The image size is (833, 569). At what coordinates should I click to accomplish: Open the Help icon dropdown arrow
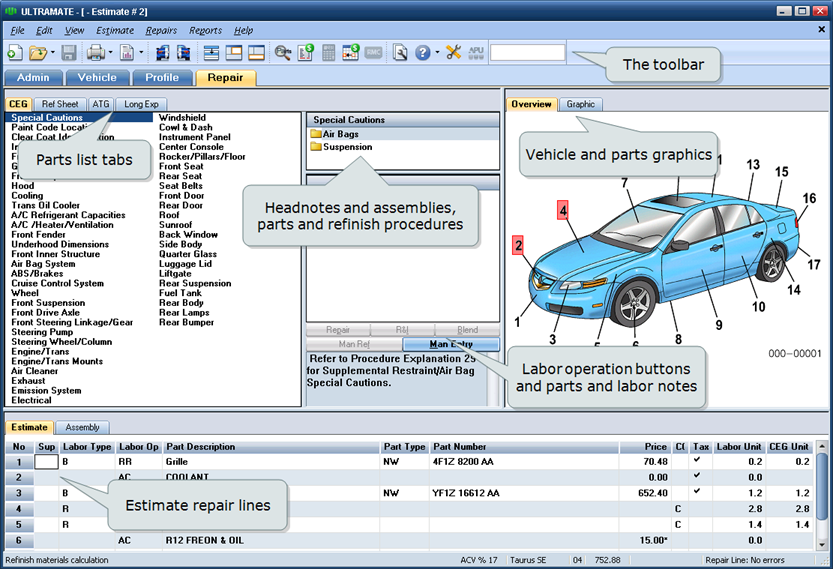point(435,52)
